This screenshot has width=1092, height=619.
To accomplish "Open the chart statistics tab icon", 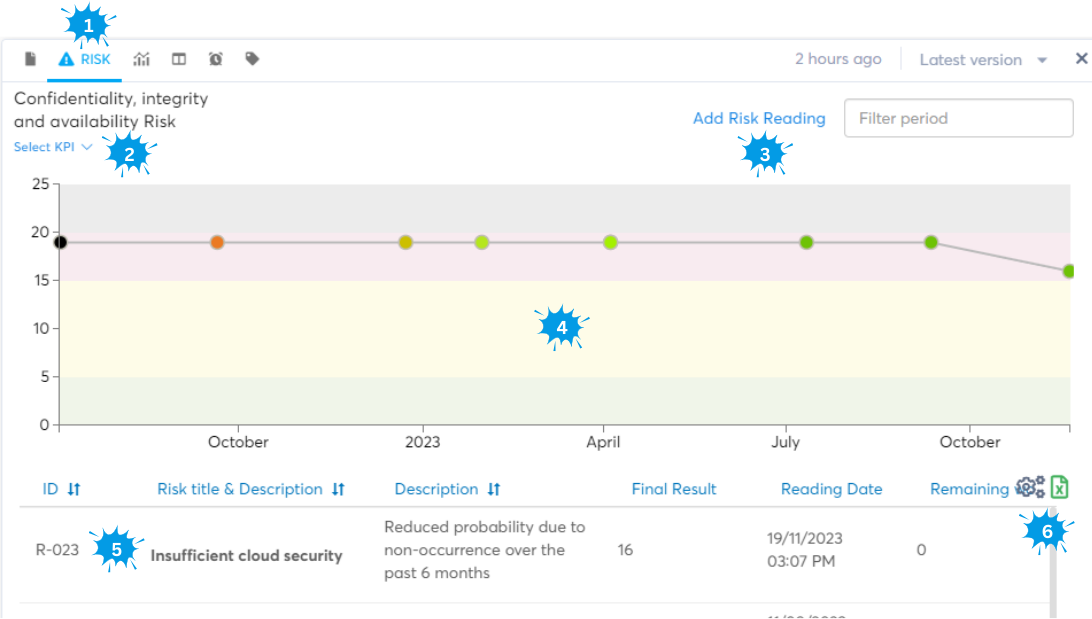I will point(142,60).
